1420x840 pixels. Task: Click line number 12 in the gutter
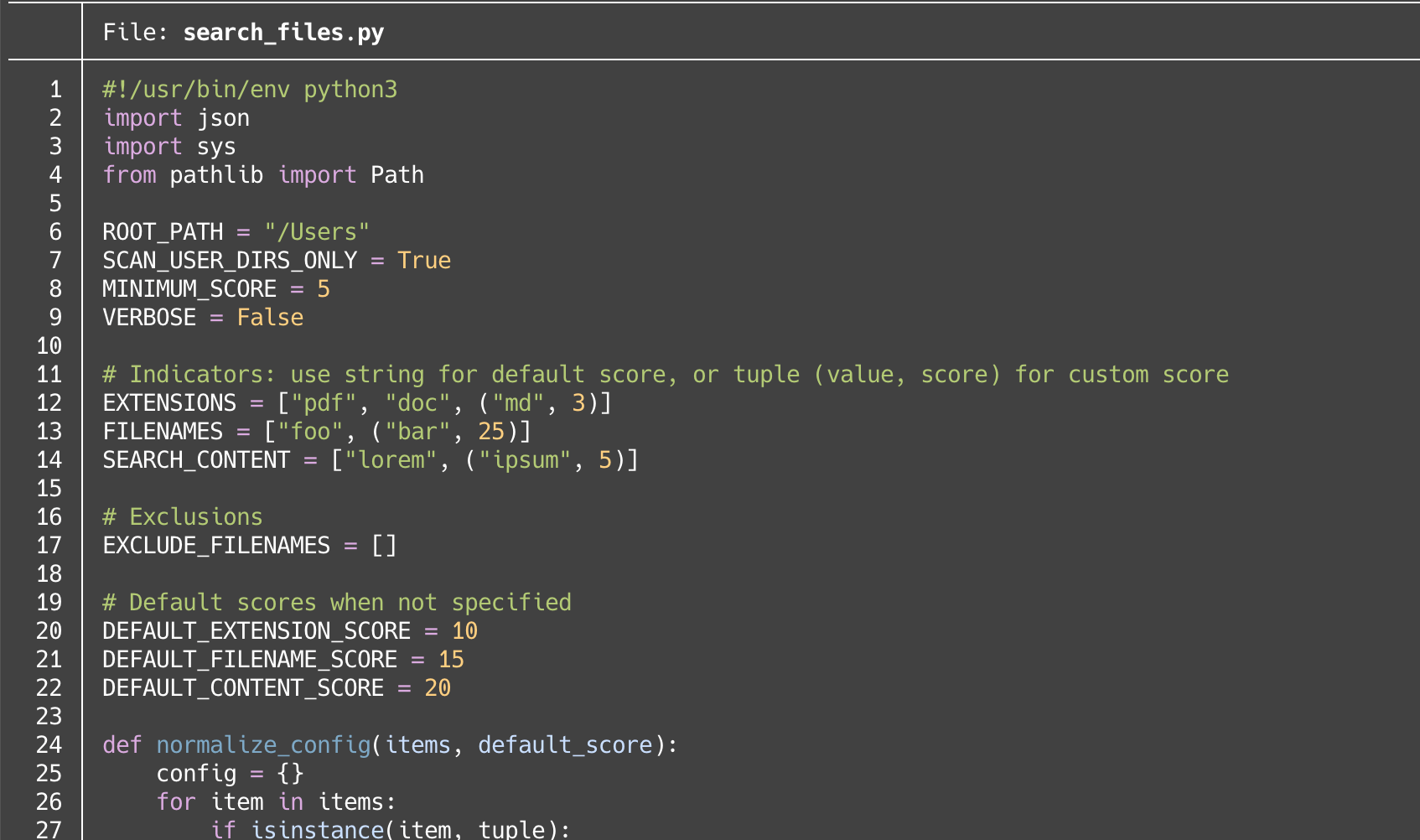click(49, 403)
